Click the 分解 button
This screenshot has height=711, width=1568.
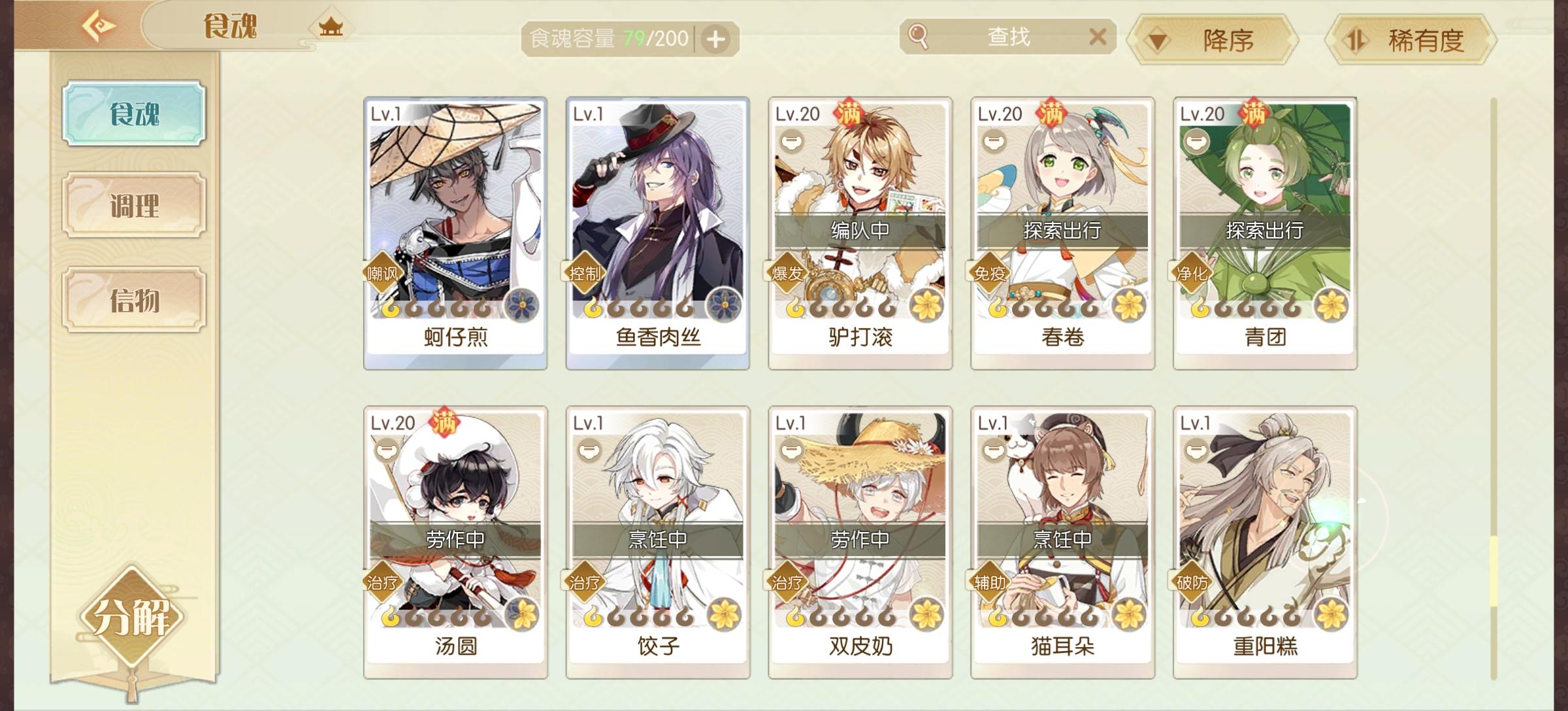[x=133, y=616]
